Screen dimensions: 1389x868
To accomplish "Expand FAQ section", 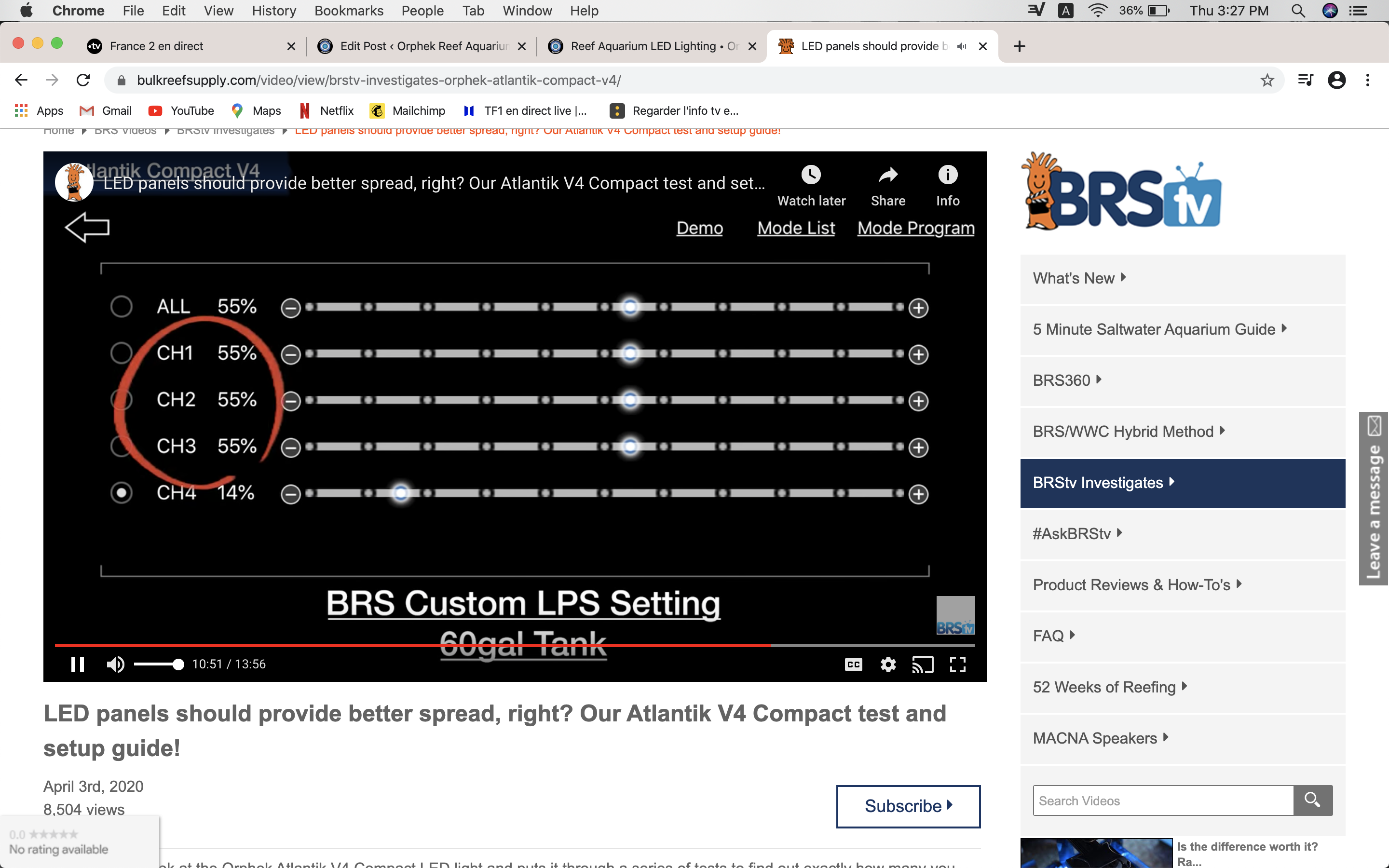I will pyautogui.click(x=1183, y=636).
